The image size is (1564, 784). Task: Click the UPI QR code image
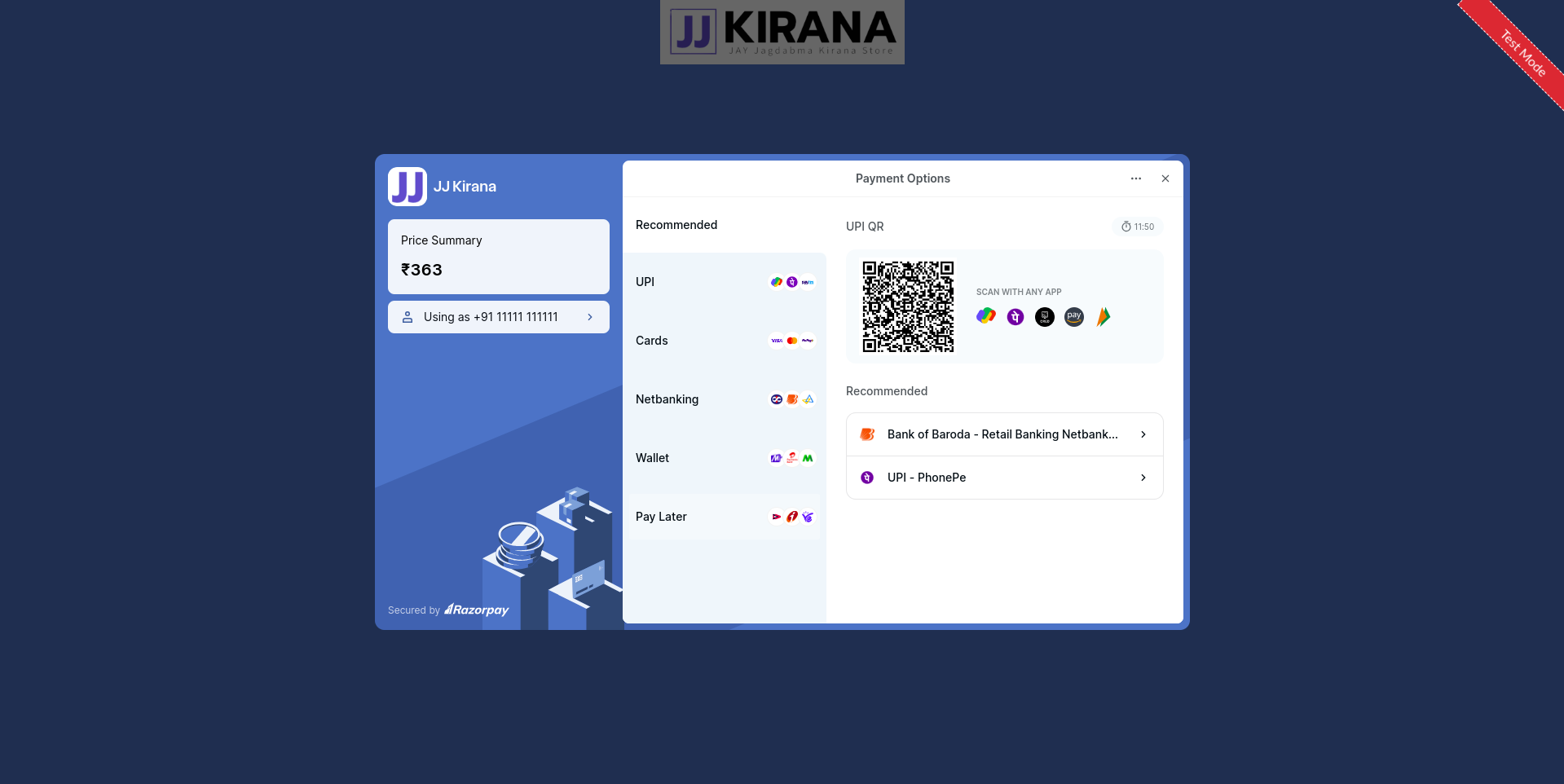(908, 306)
